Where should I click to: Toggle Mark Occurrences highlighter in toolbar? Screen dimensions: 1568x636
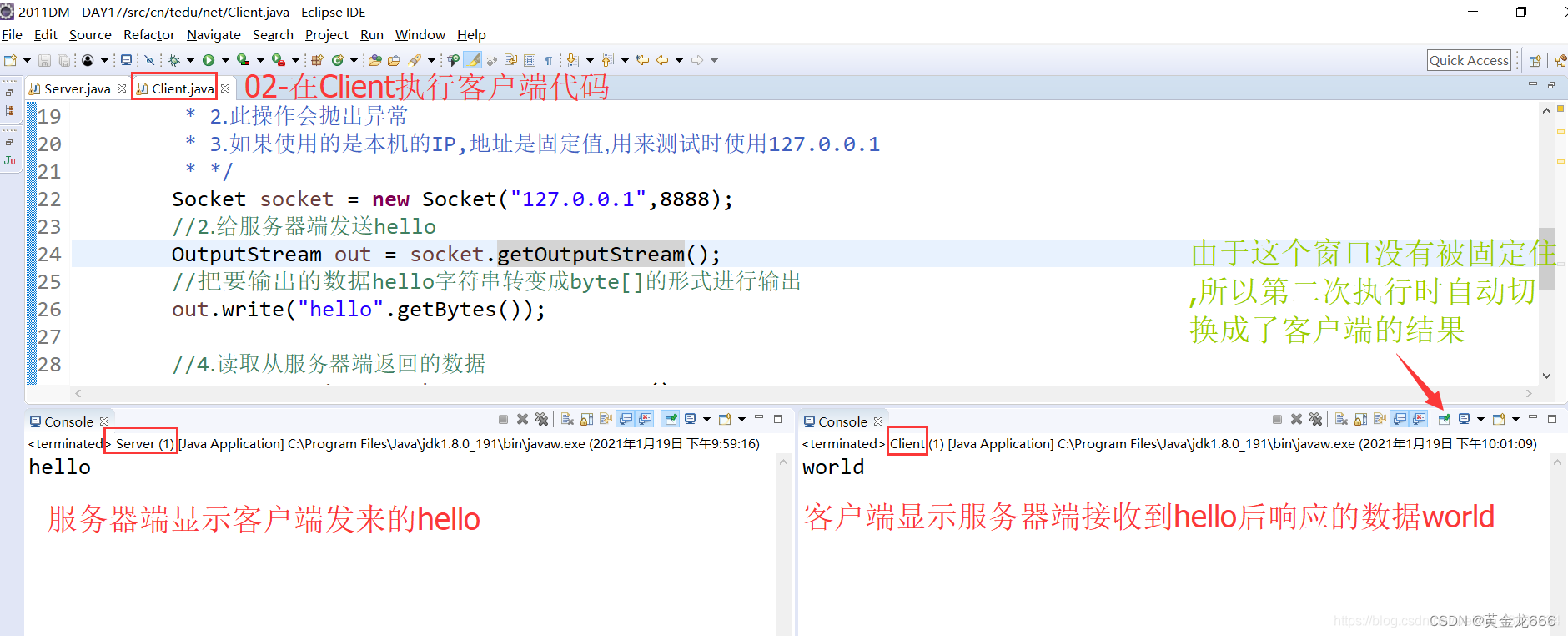473,60
